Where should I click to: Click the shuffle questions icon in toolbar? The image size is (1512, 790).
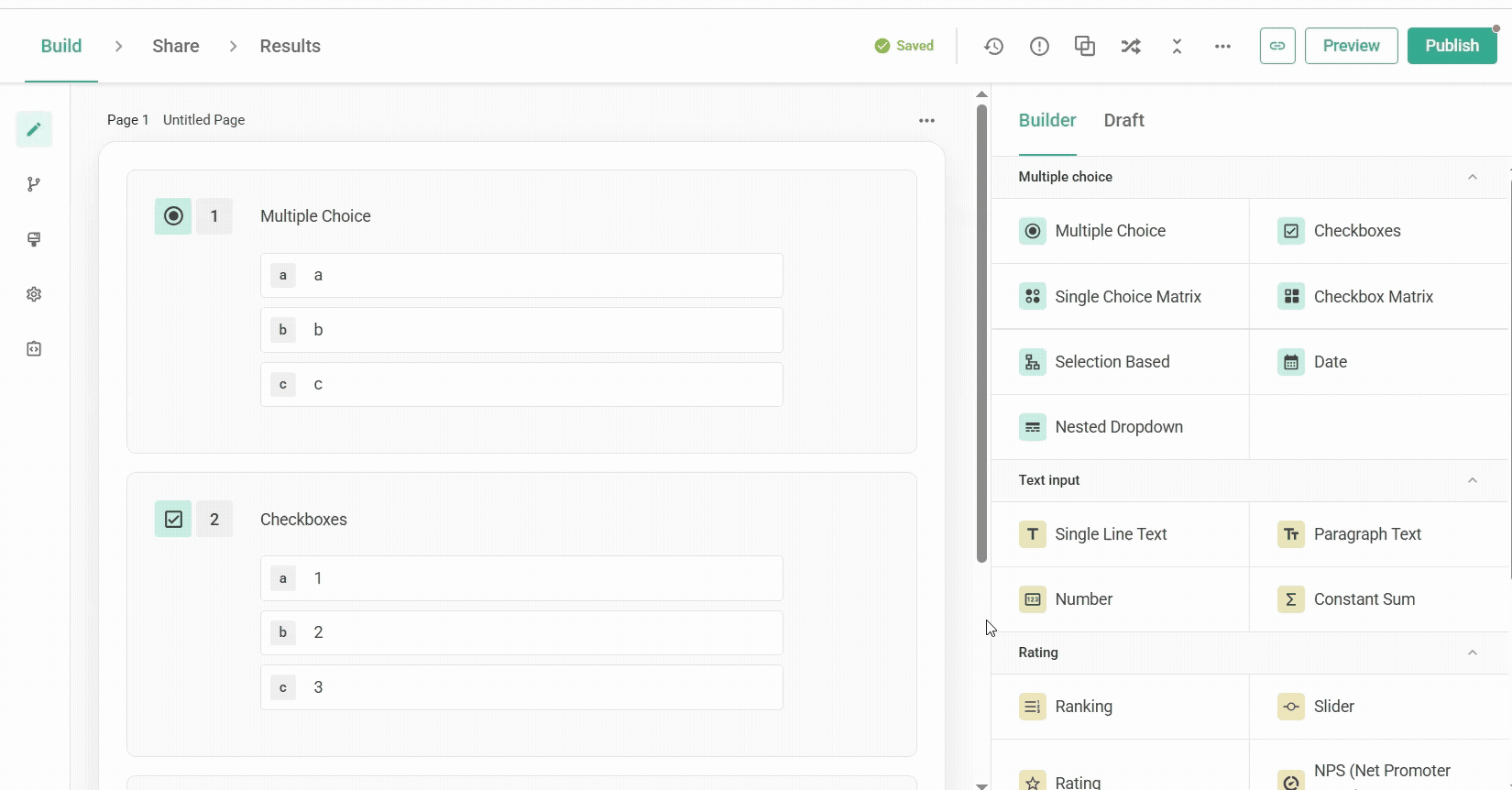coord(1131,46)
